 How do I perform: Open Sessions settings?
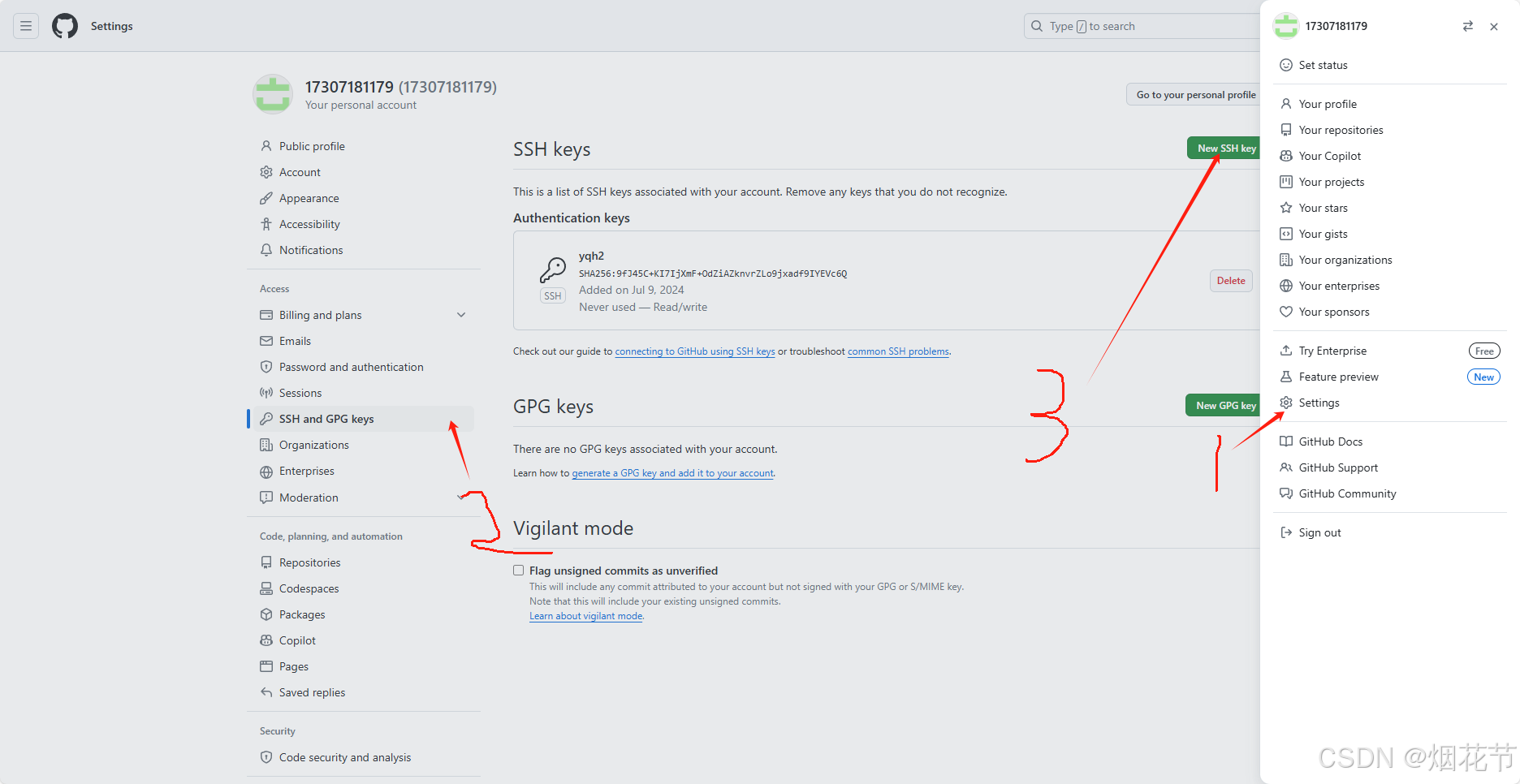[364, 393]
